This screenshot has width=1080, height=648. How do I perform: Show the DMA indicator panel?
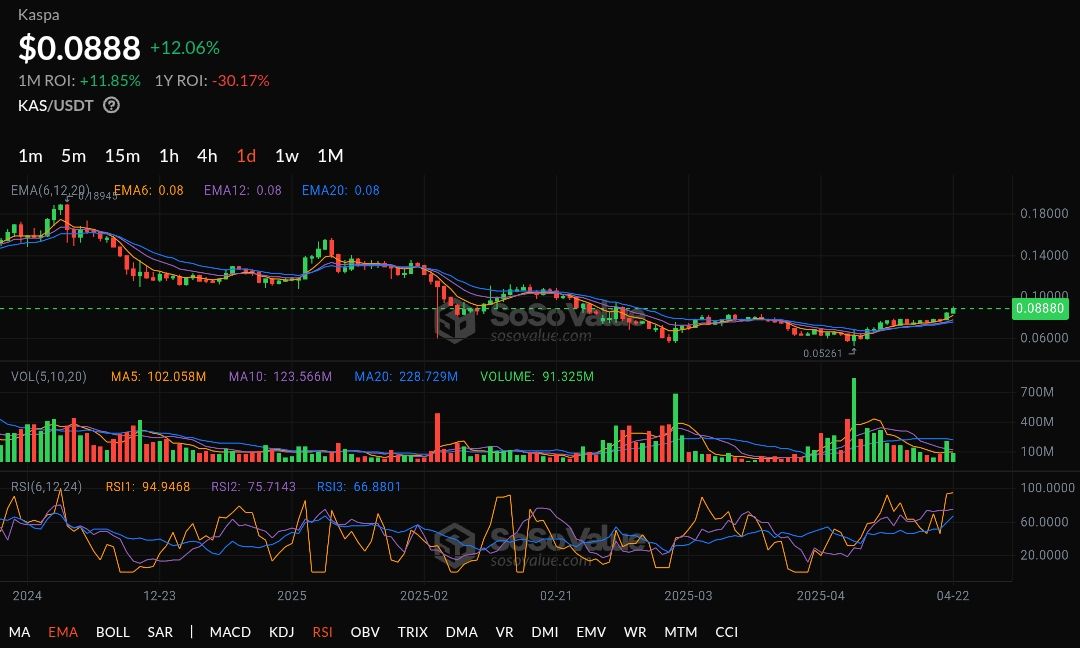[461, 632]
